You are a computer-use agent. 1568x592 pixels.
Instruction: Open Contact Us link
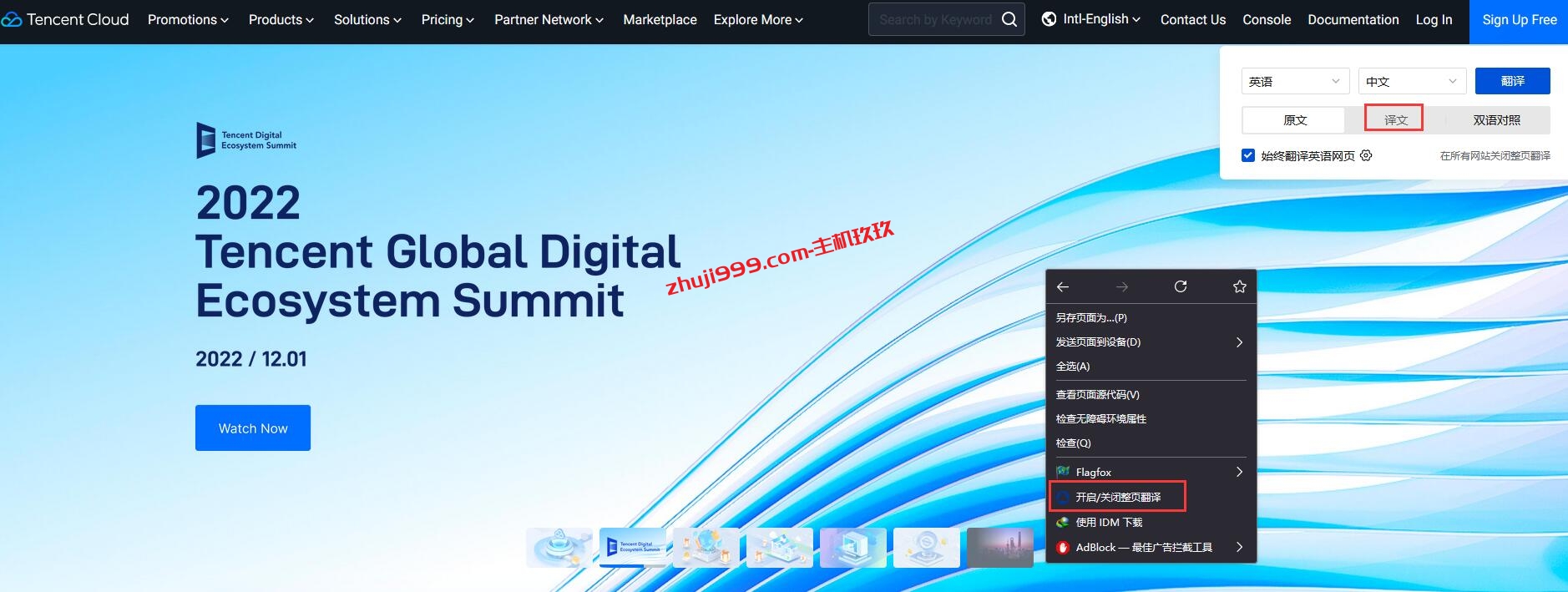(1193, 19)
